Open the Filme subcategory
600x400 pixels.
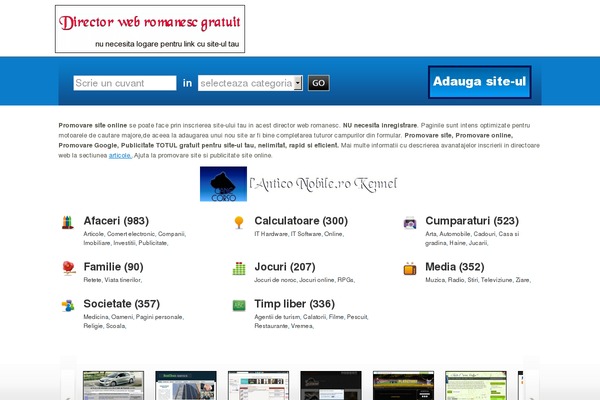click(336, 317)
